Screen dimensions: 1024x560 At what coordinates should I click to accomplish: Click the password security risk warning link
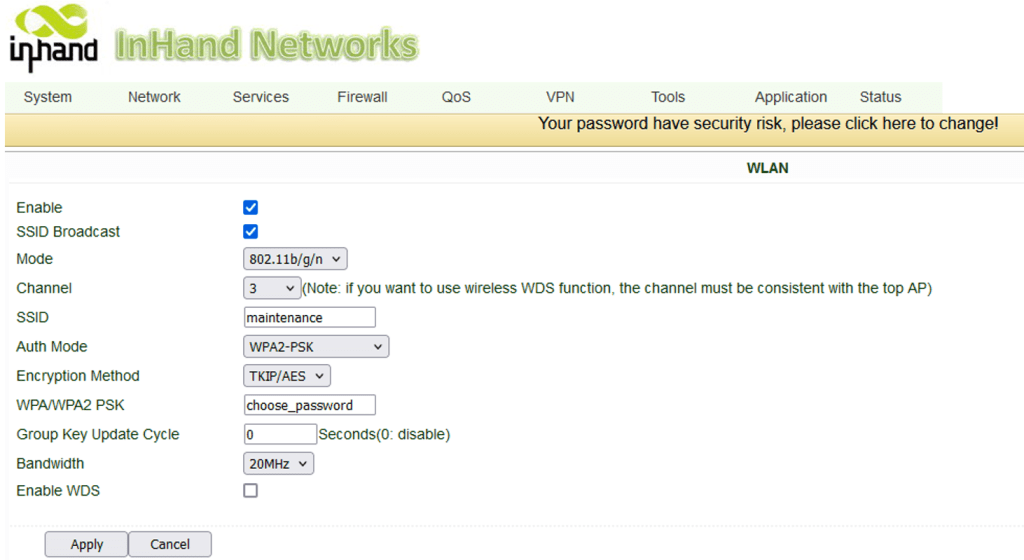click(767, 124)
